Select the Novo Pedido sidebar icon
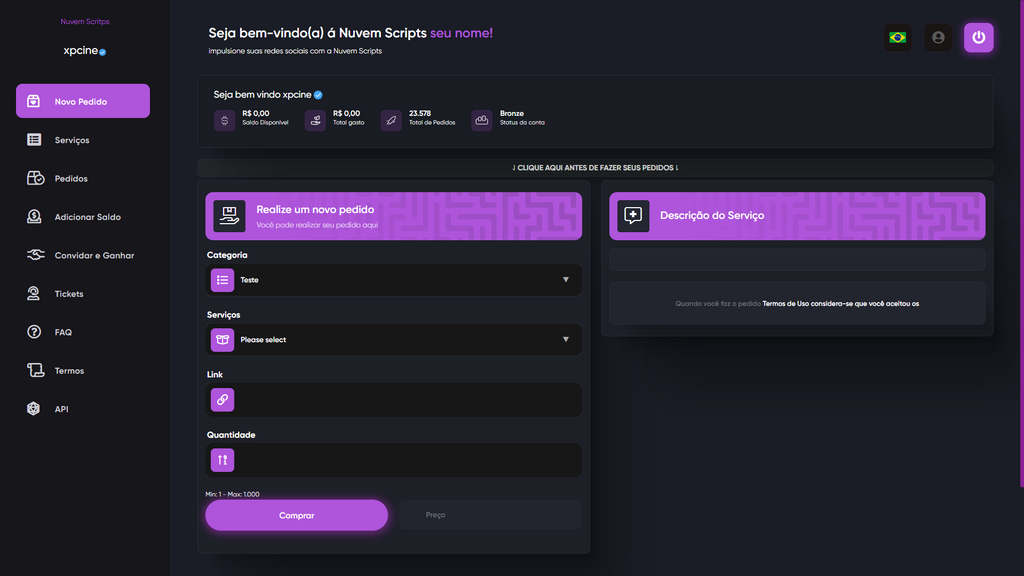Screen dimensions: 1024x576 (32, 101)
